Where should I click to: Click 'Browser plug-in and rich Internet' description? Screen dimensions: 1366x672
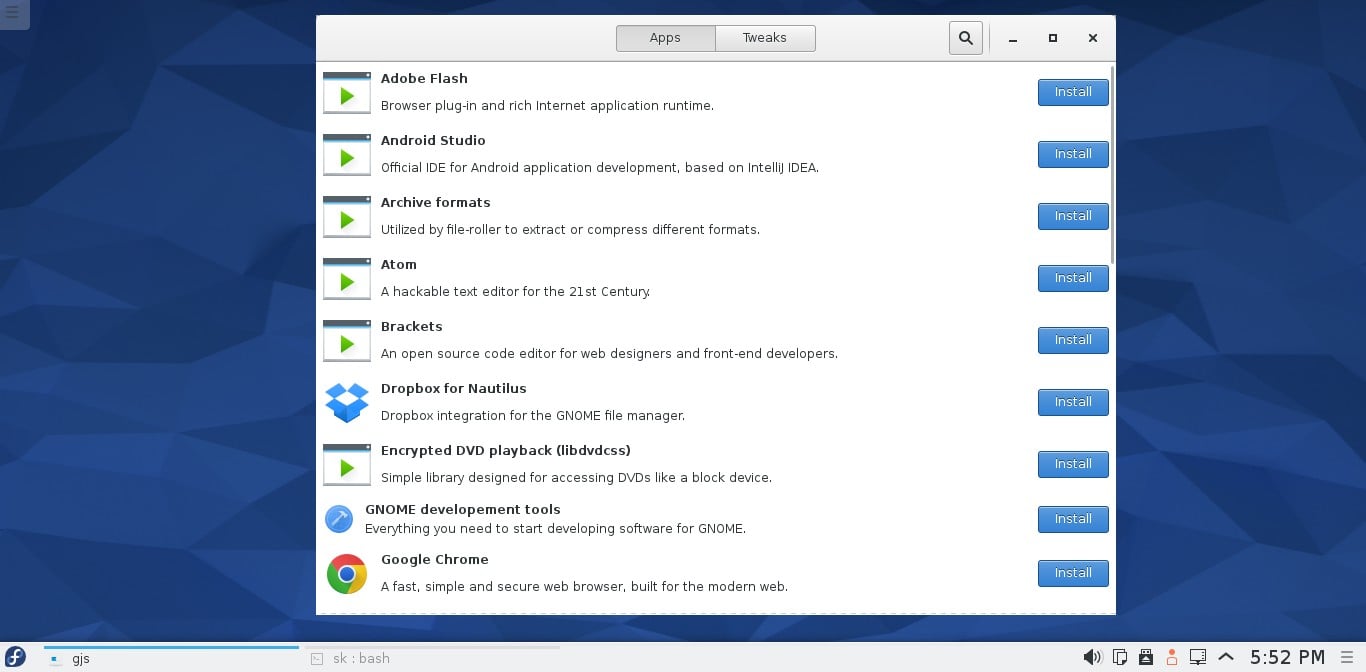[x=547, y=106]
